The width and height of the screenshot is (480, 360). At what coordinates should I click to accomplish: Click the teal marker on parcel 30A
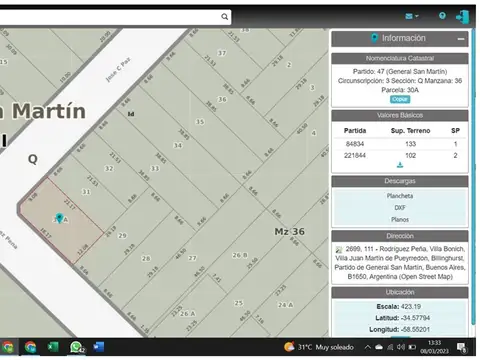[59, 218]
